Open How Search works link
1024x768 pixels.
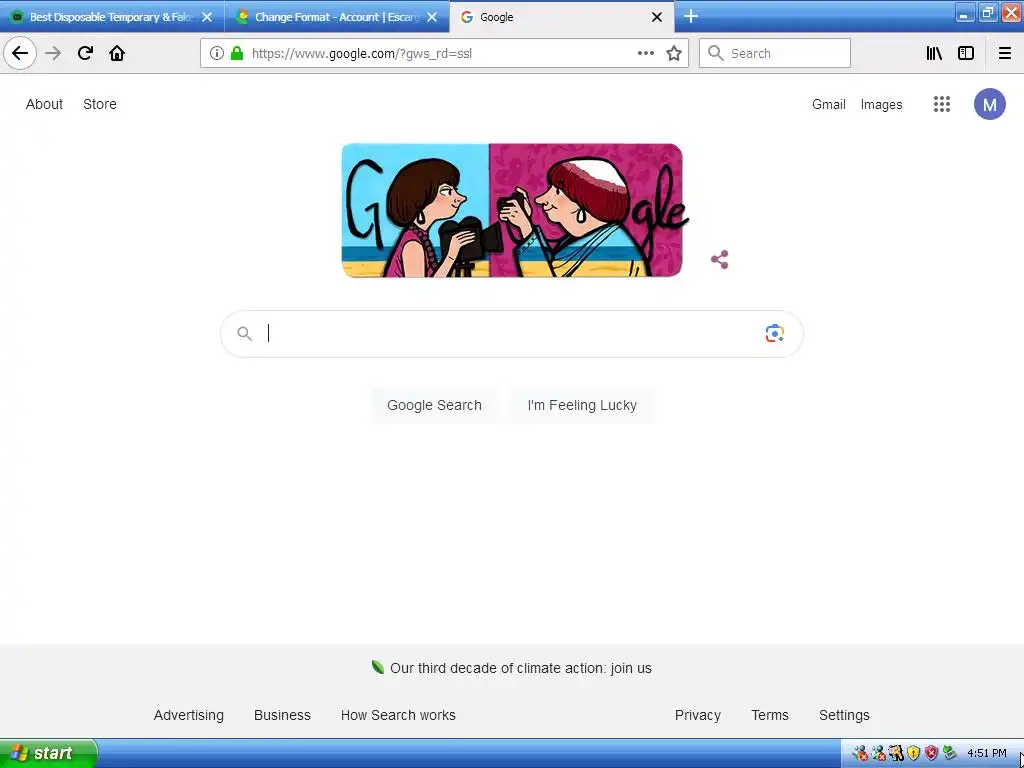398,715
